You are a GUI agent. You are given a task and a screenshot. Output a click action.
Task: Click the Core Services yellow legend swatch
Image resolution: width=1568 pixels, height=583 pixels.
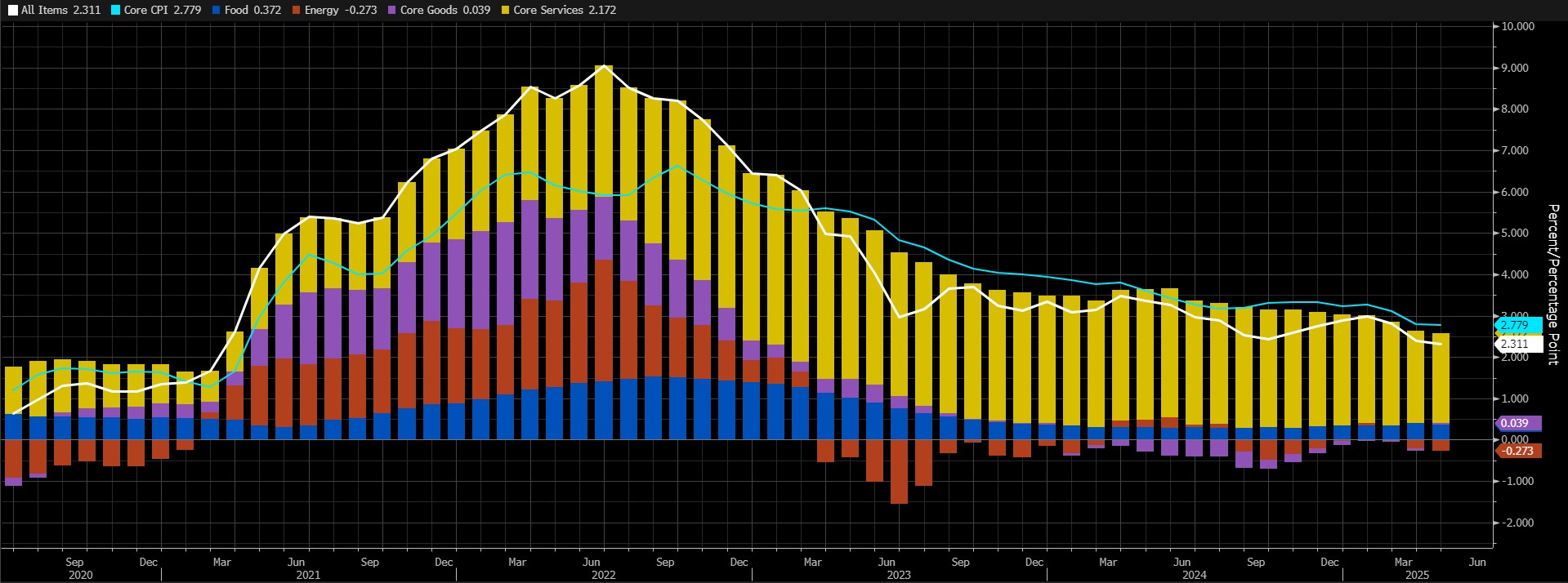point(505,11)
